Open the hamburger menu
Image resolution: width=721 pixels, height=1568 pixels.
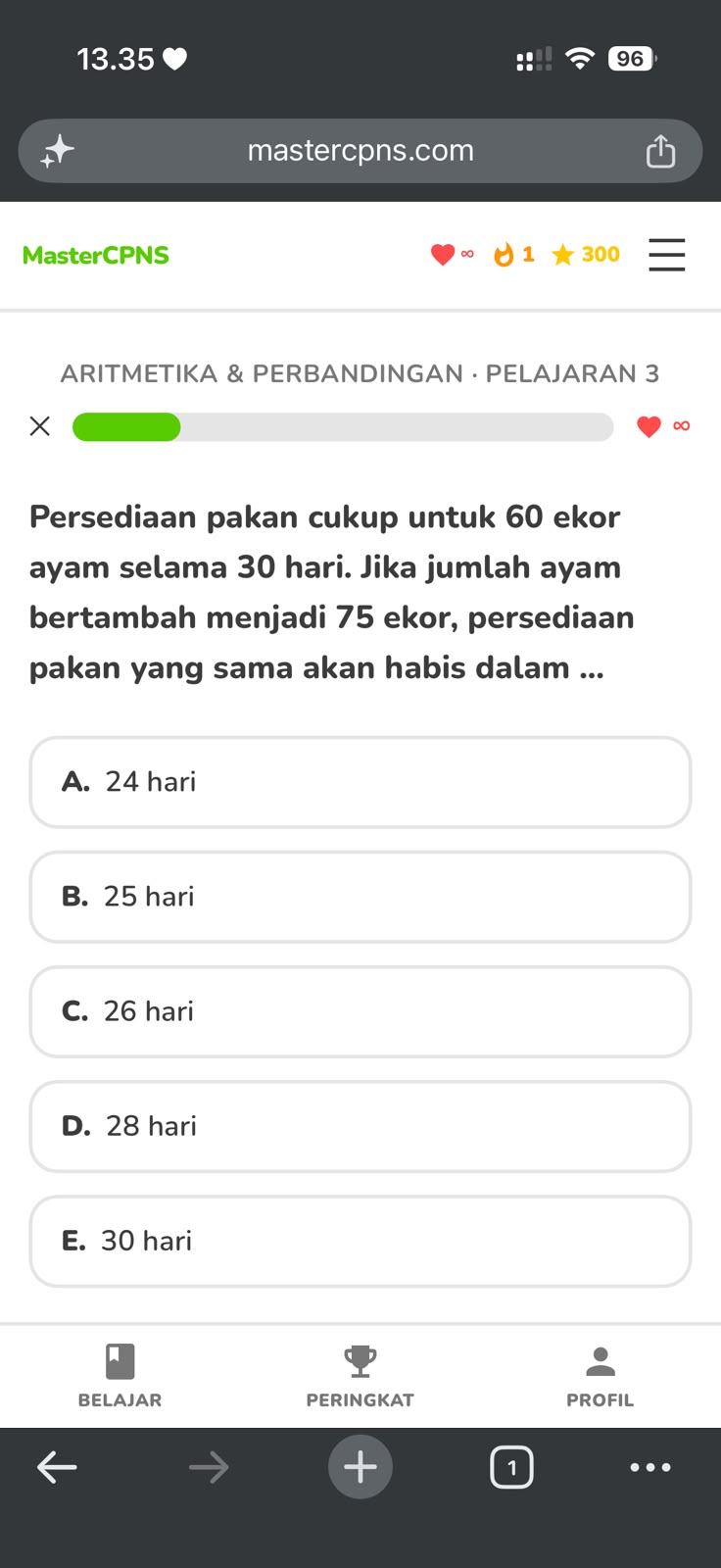coord(666,255)
